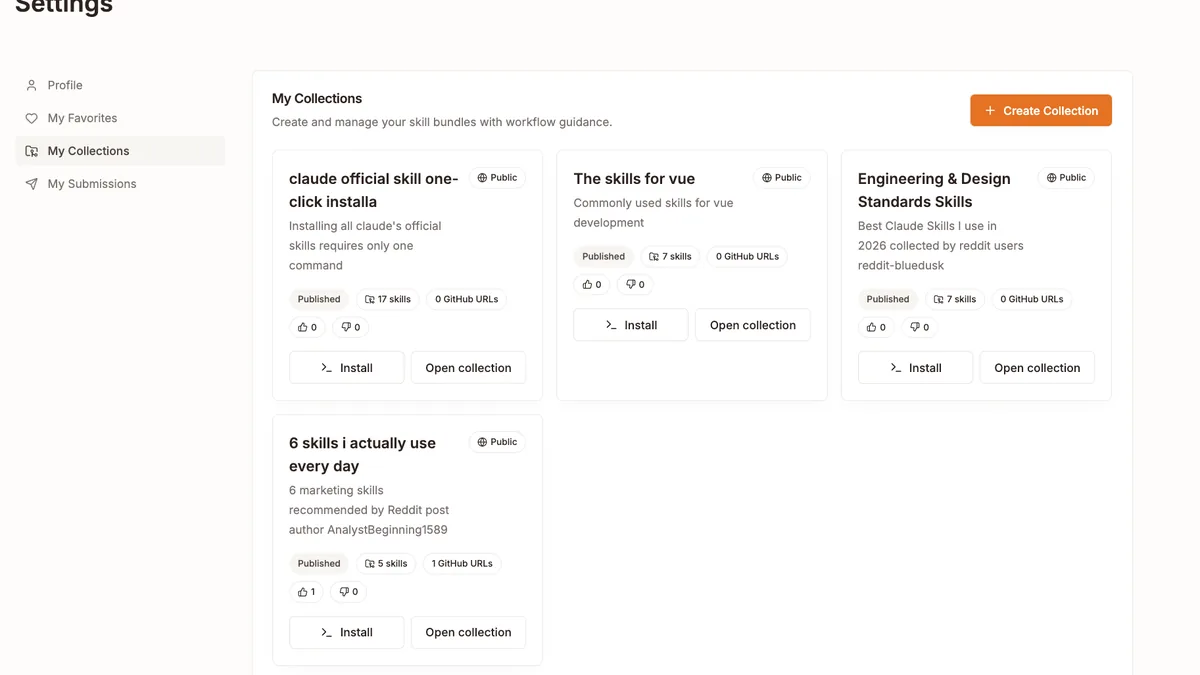
Task: Downvote 6 skills i actually use collection
Action: (348, 592)
